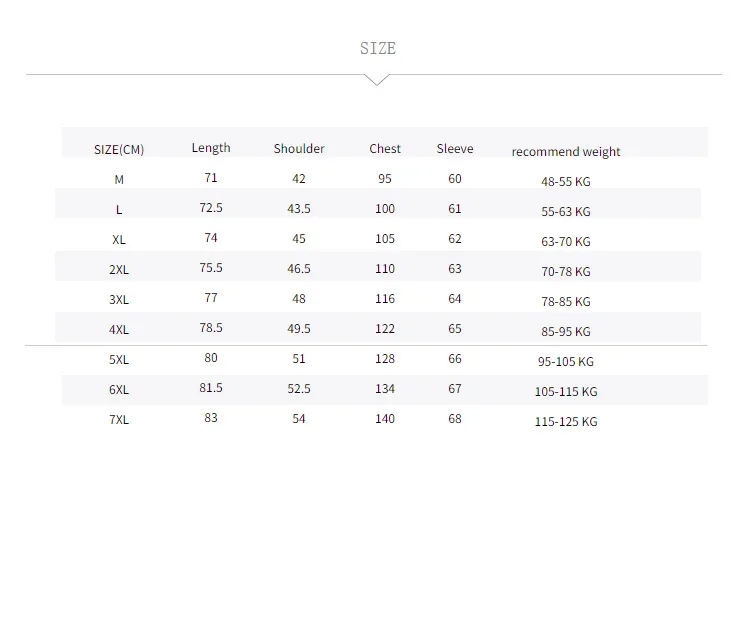Click the 115-125 KG weight cell
This screenshot has height=627, width=750.
click(x=566, y=422)
